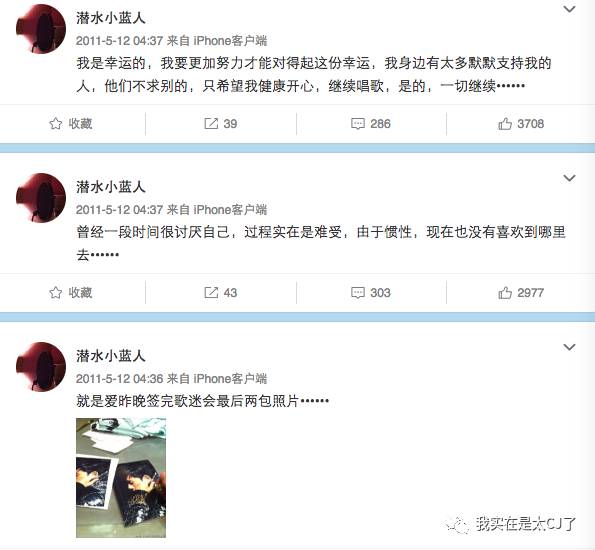Viewport: 595px width, 550px height.
Task: Open timestamp 2011-5-12 04:37 of first post
Action: click(120, 41)
